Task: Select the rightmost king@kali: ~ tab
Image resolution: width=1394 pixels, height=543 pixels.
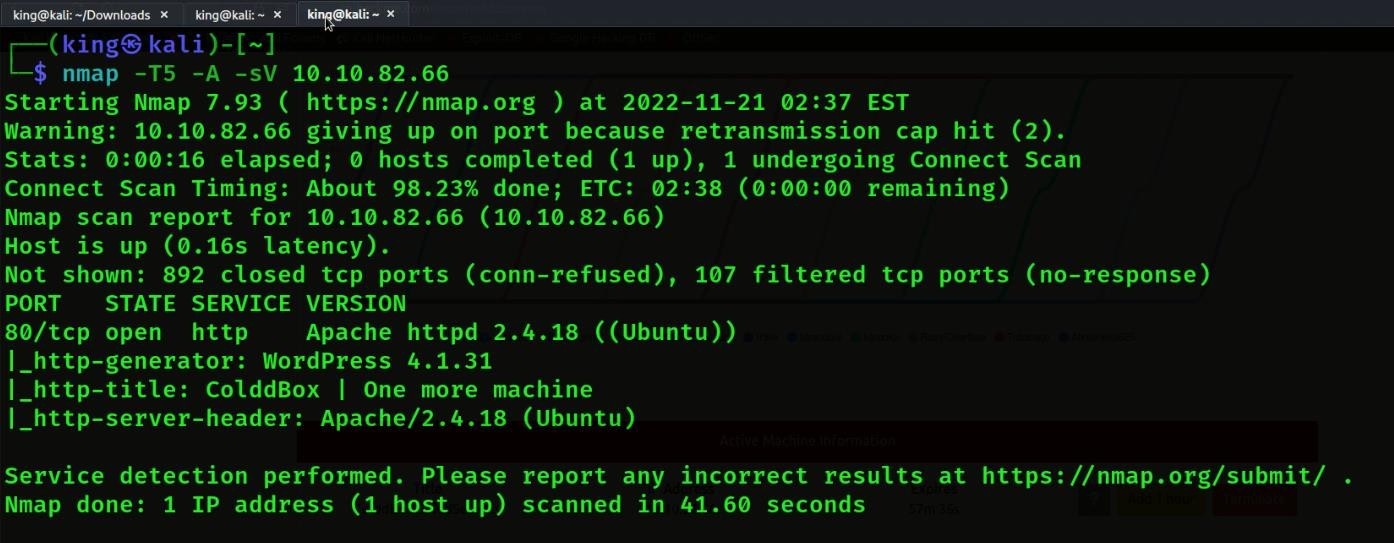Action: pyautogui.click(x=342, y=15)
